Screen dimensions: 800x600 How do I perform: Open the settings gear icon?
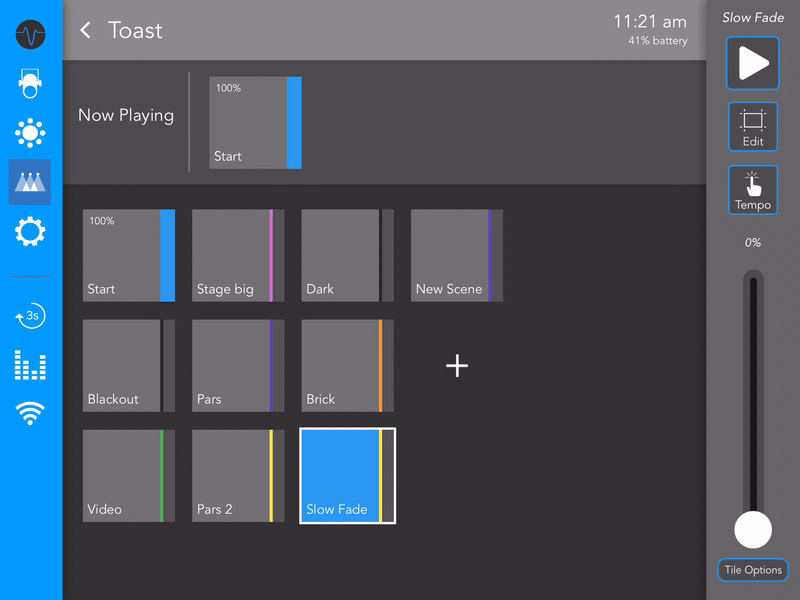[x=30, y=232]
